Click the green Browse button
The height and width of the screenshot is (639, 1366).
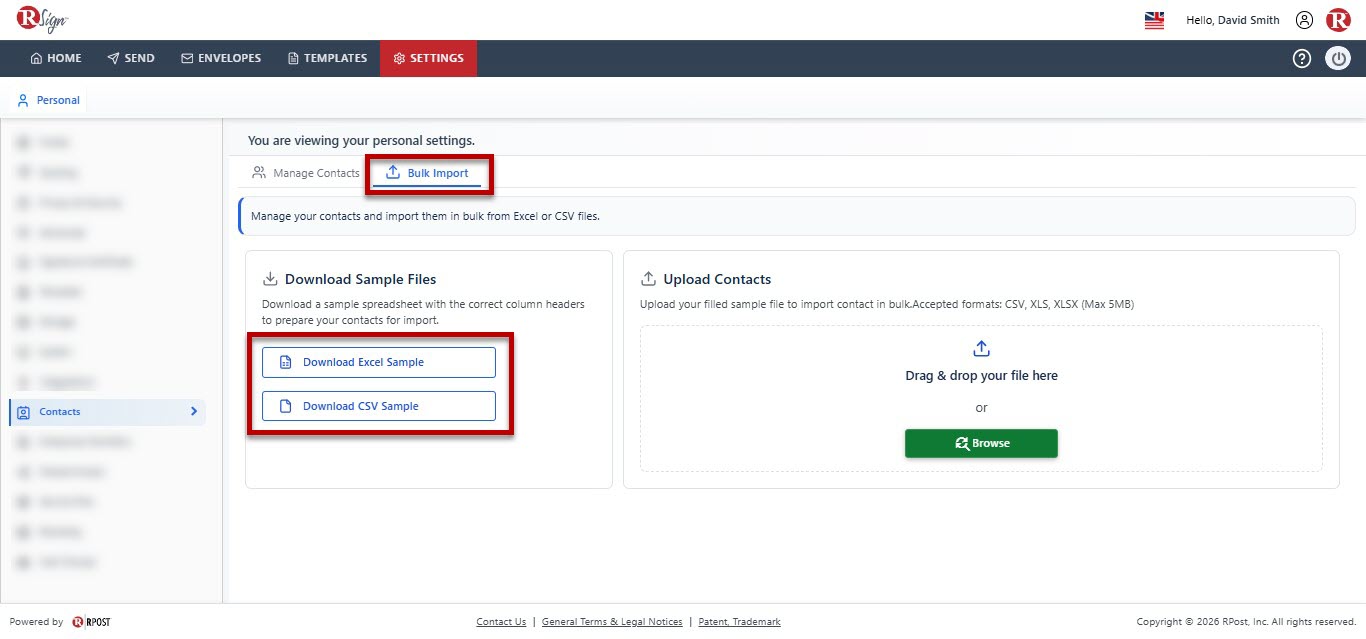[981, 443]
